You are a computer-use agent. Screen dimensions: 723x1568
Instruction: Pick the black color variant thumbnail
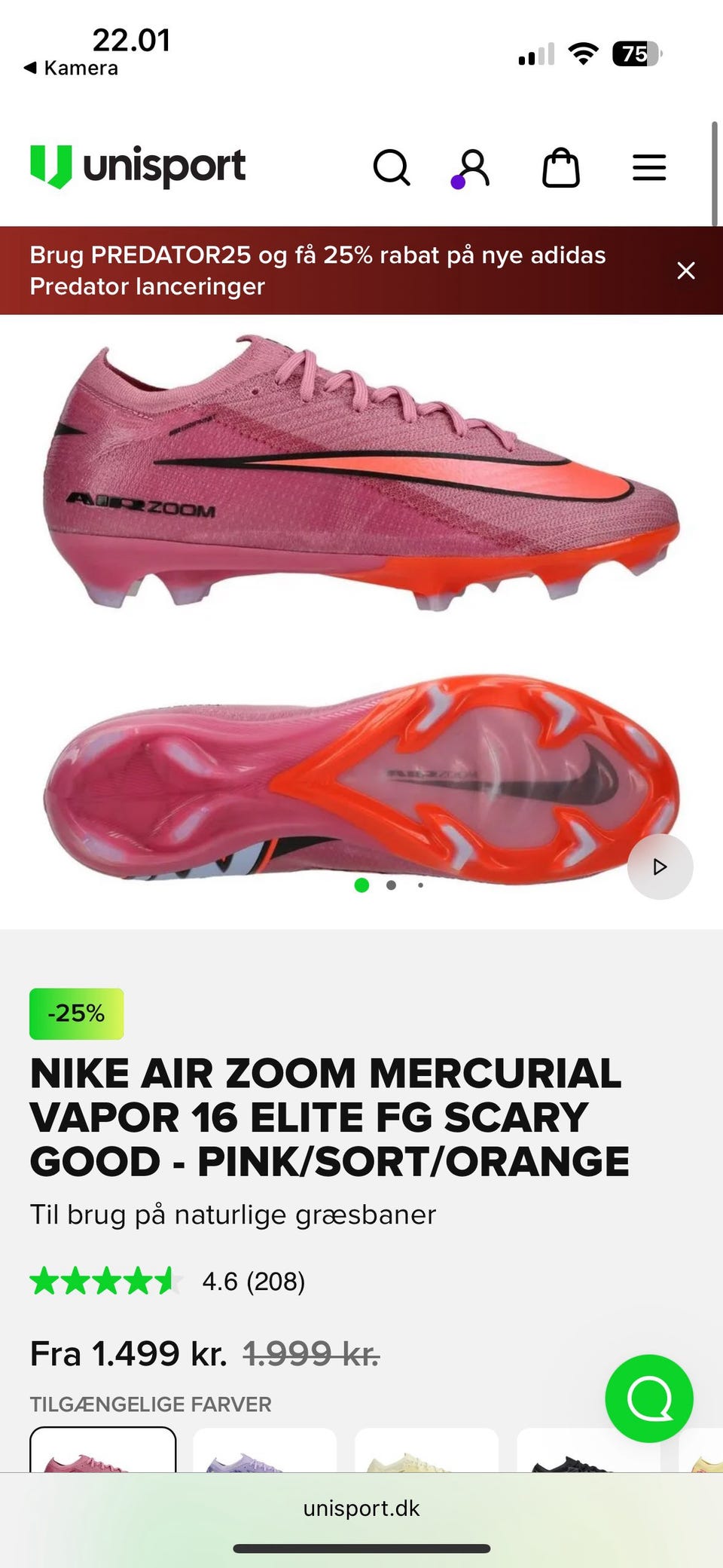pos(588,1450)
